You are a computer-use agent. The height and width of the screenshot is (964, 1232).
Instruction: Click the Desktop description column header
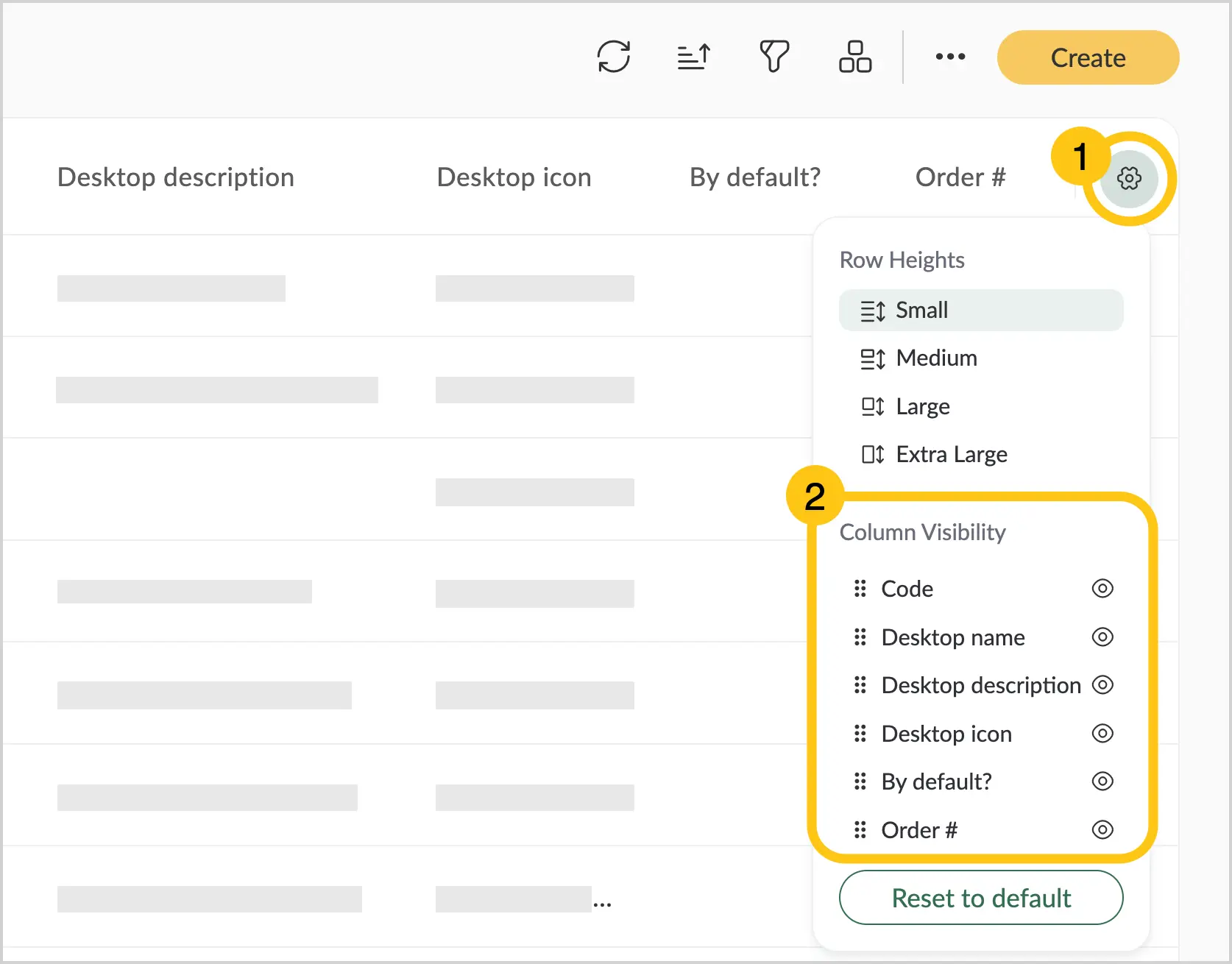point(176,178)
